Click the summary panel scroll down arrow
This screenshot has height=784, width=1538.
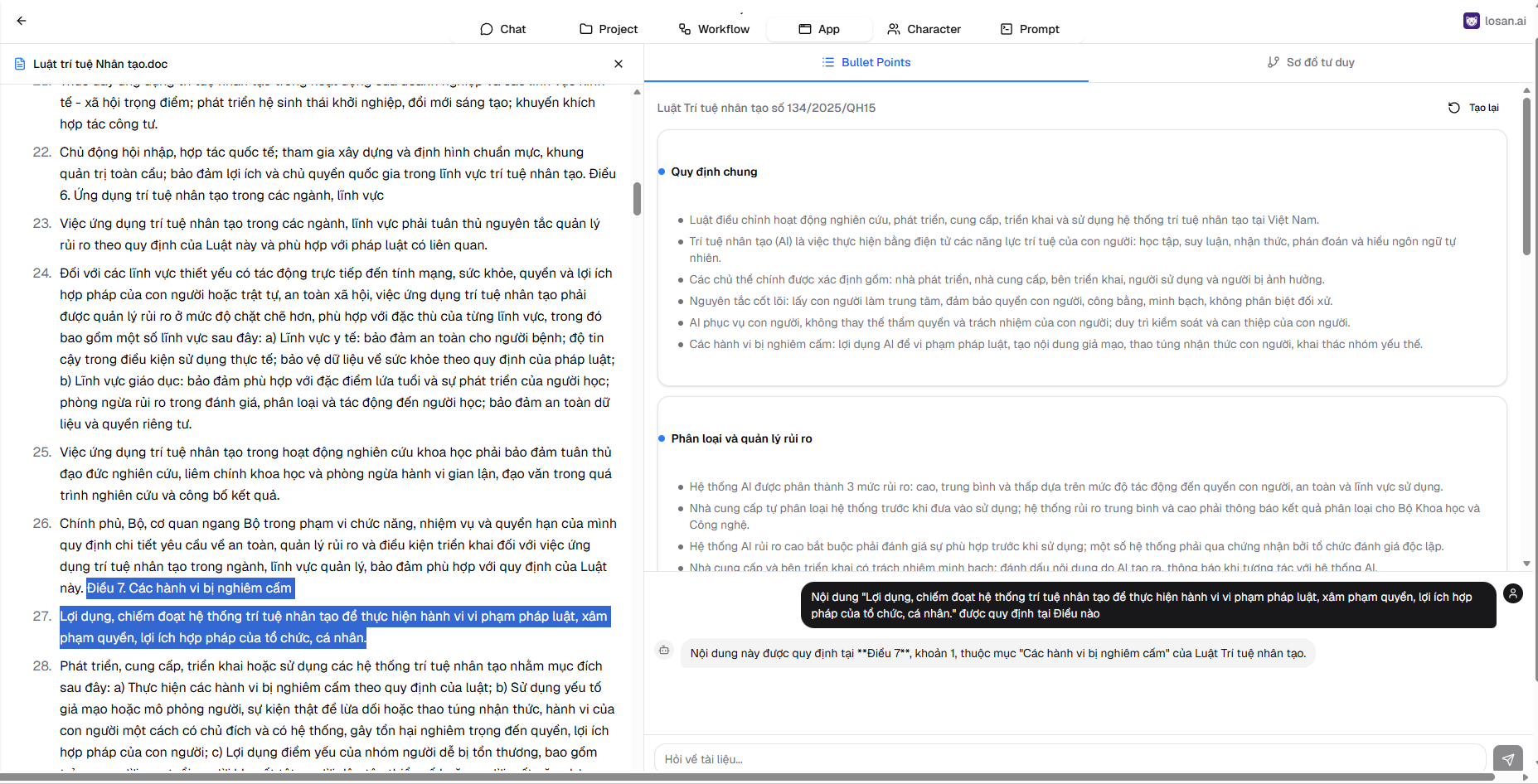click(1526, 564)
